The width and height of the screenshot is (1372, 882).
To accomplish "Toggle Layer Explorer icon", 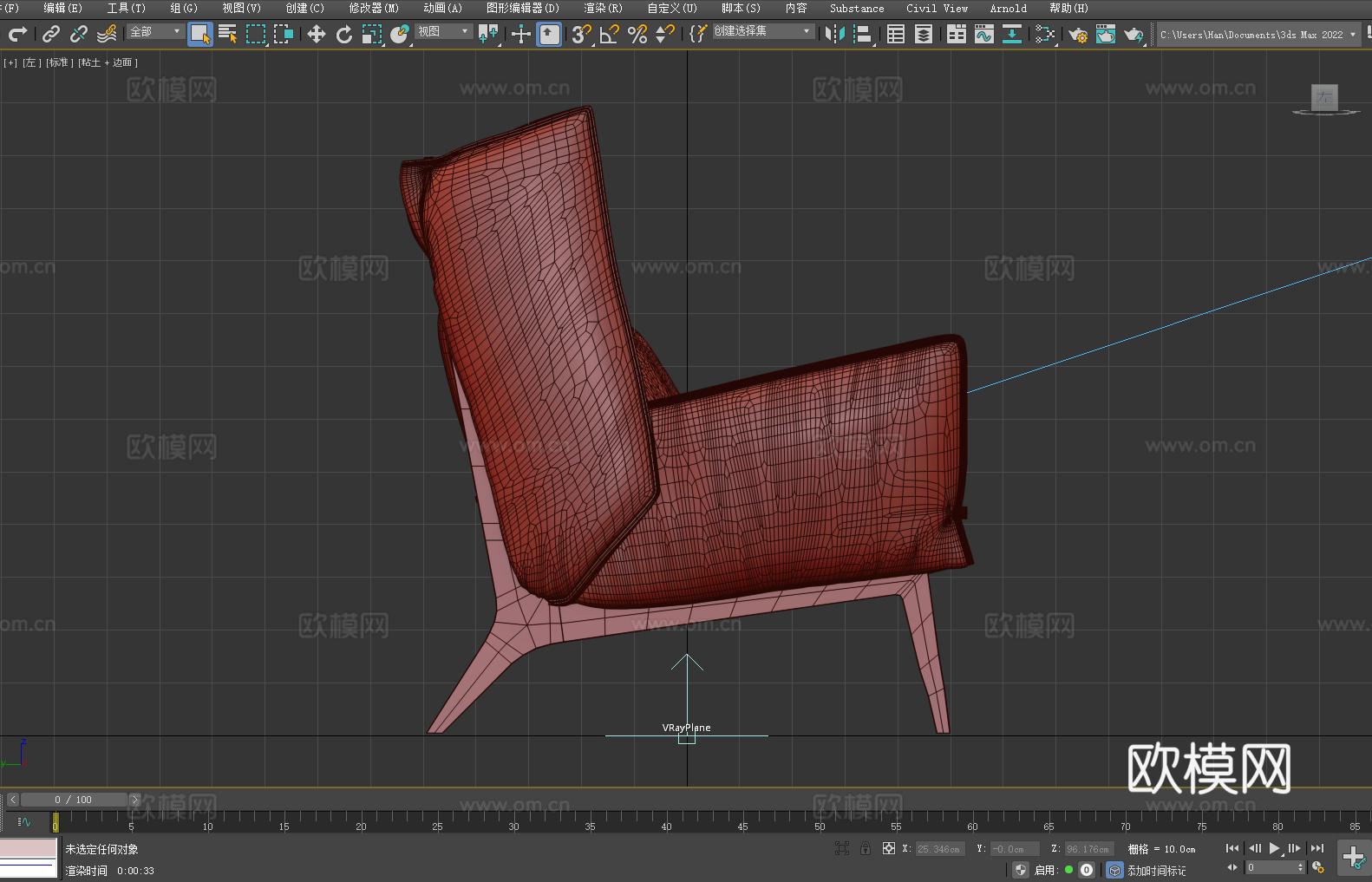I will [x=924, y=34].
